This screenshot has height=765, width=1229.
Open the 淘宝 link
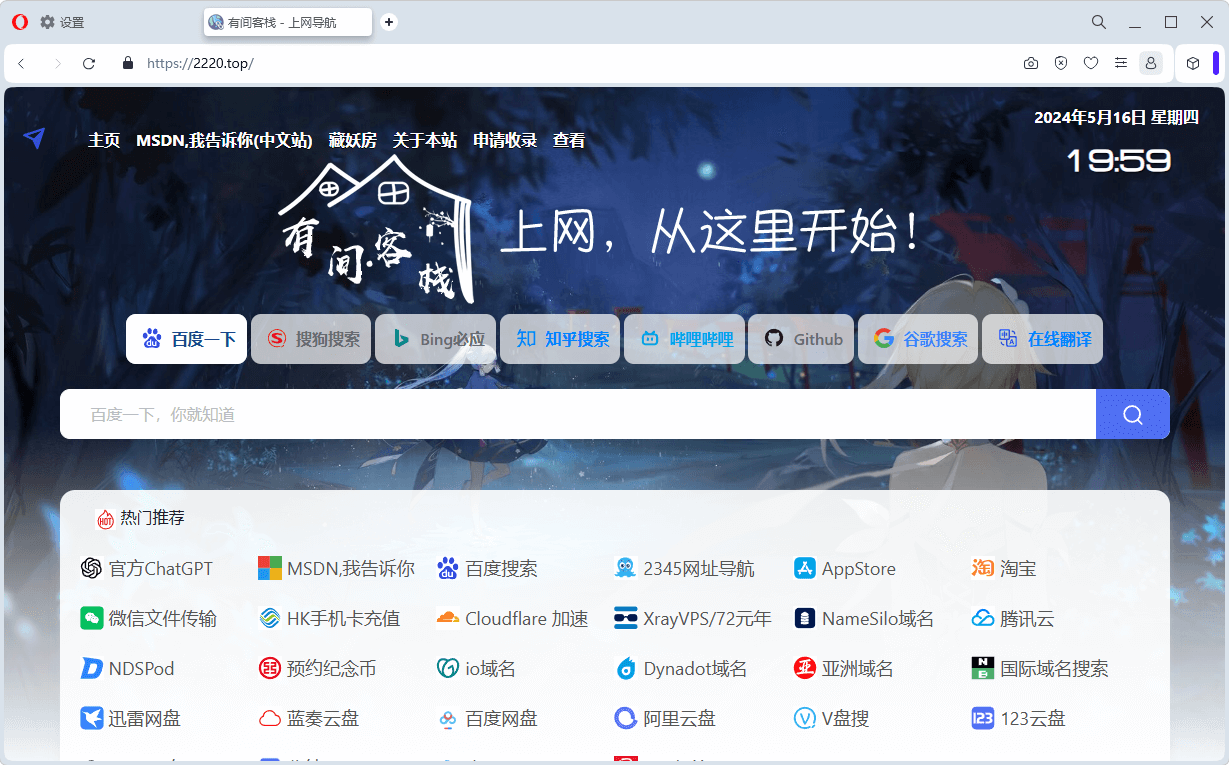pos(1004,569)
